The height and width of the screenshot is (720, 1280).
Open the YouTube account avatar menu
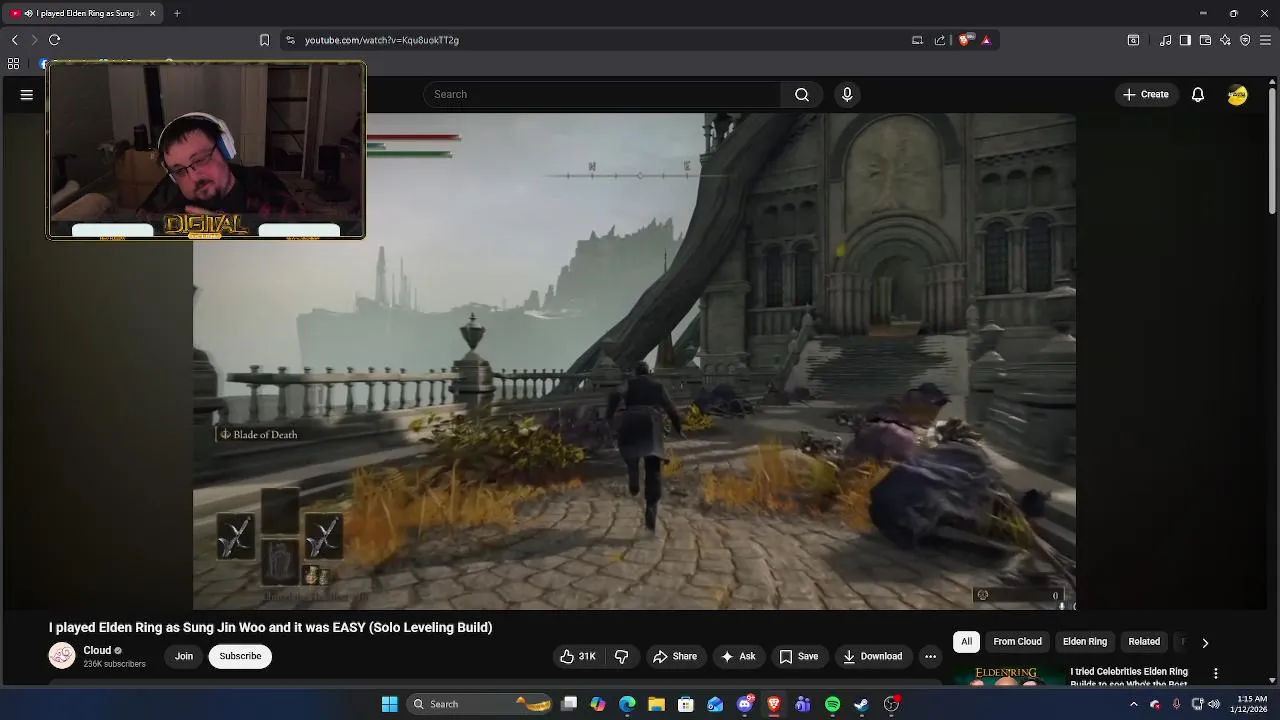tap(1238, 94)
